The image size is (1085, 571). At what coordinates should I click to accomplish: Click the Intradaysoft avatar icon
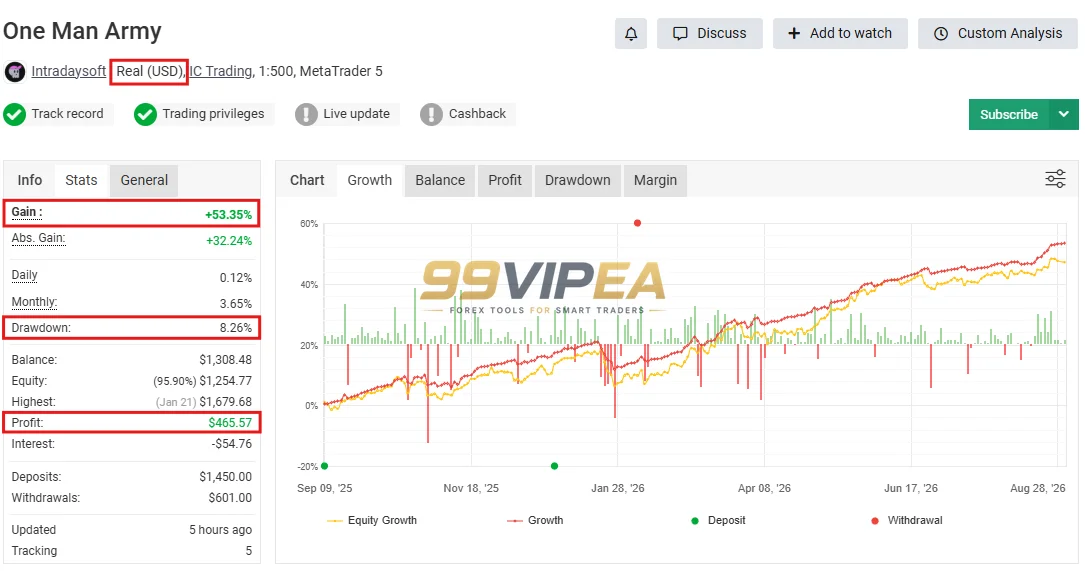tap(15, 71)
